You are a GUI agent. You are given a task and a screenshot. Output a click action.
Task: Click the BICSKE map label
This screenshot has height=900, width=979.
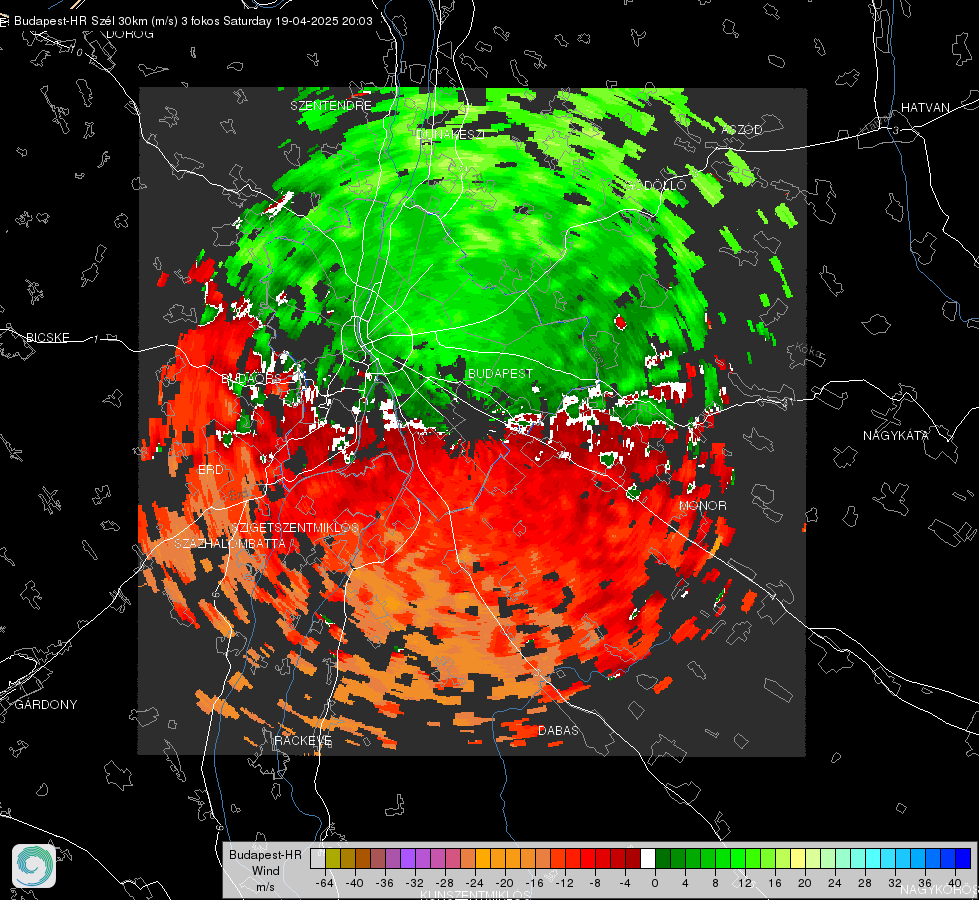click(47, 337)
